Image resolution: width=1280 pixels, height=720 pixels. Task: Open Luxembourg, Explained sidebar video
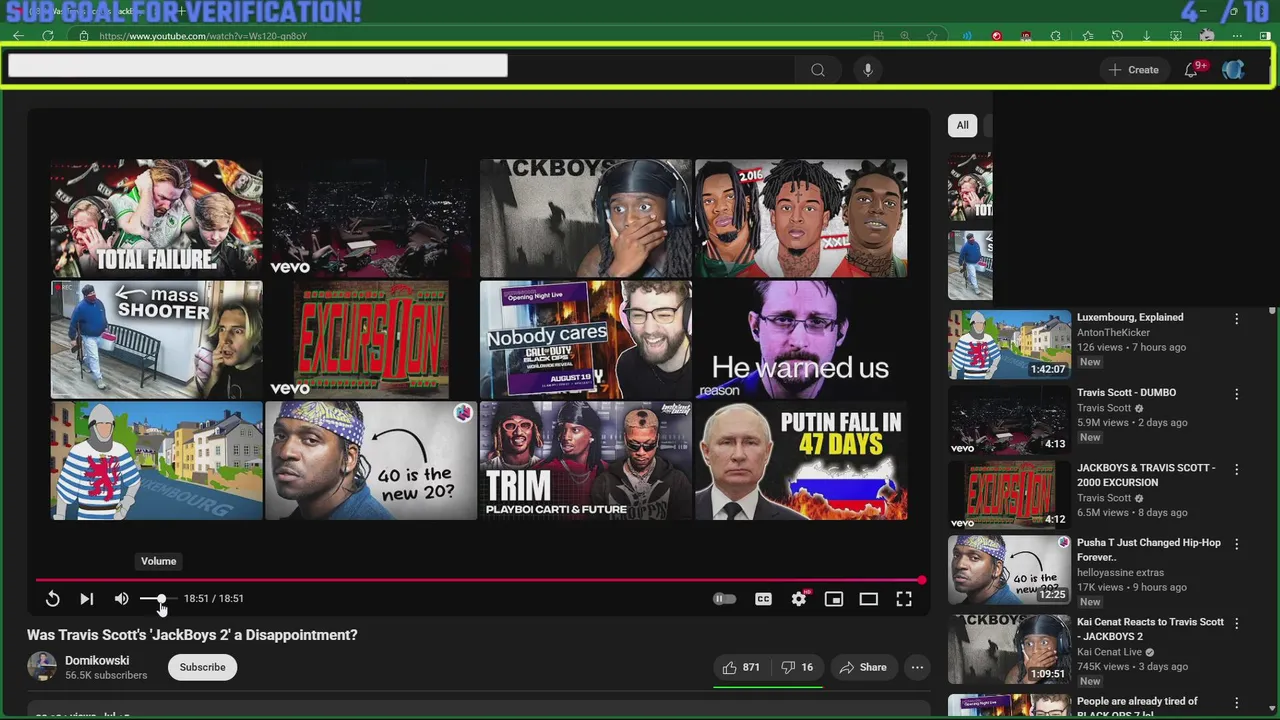1130,317
